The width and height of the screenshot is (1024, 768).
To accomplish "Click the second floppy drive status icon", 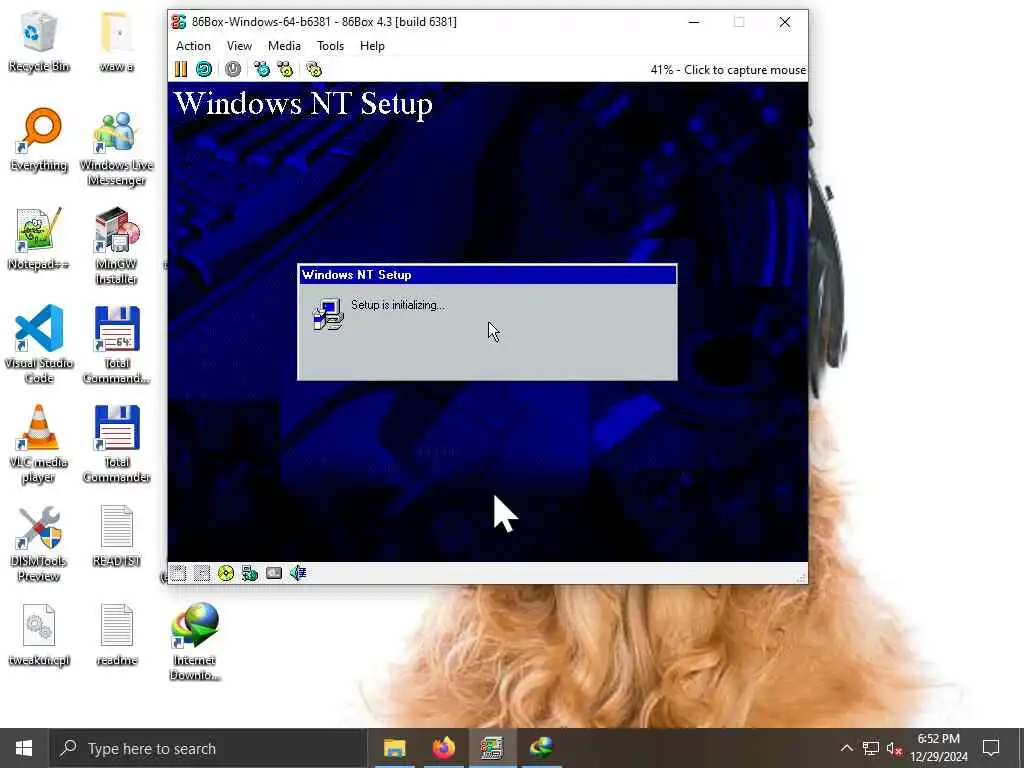I will point(202,573).
